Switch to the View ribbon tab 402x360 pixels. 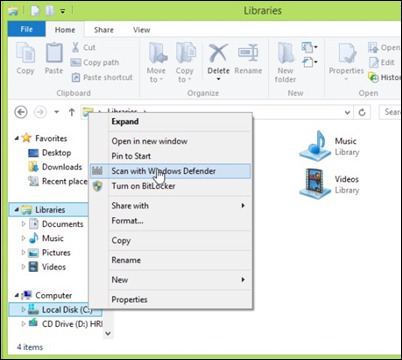coord(142,30)
